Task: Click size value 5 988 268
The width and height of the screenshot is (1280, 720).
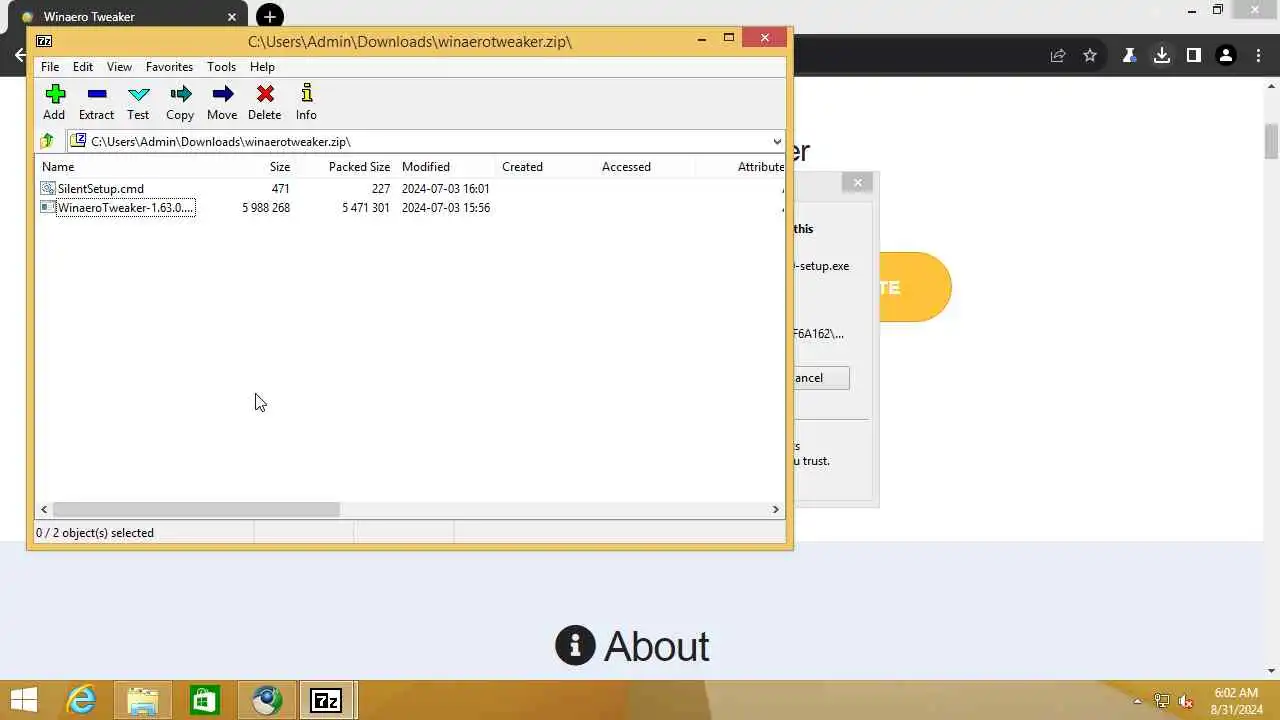Action: coord(266,208)
